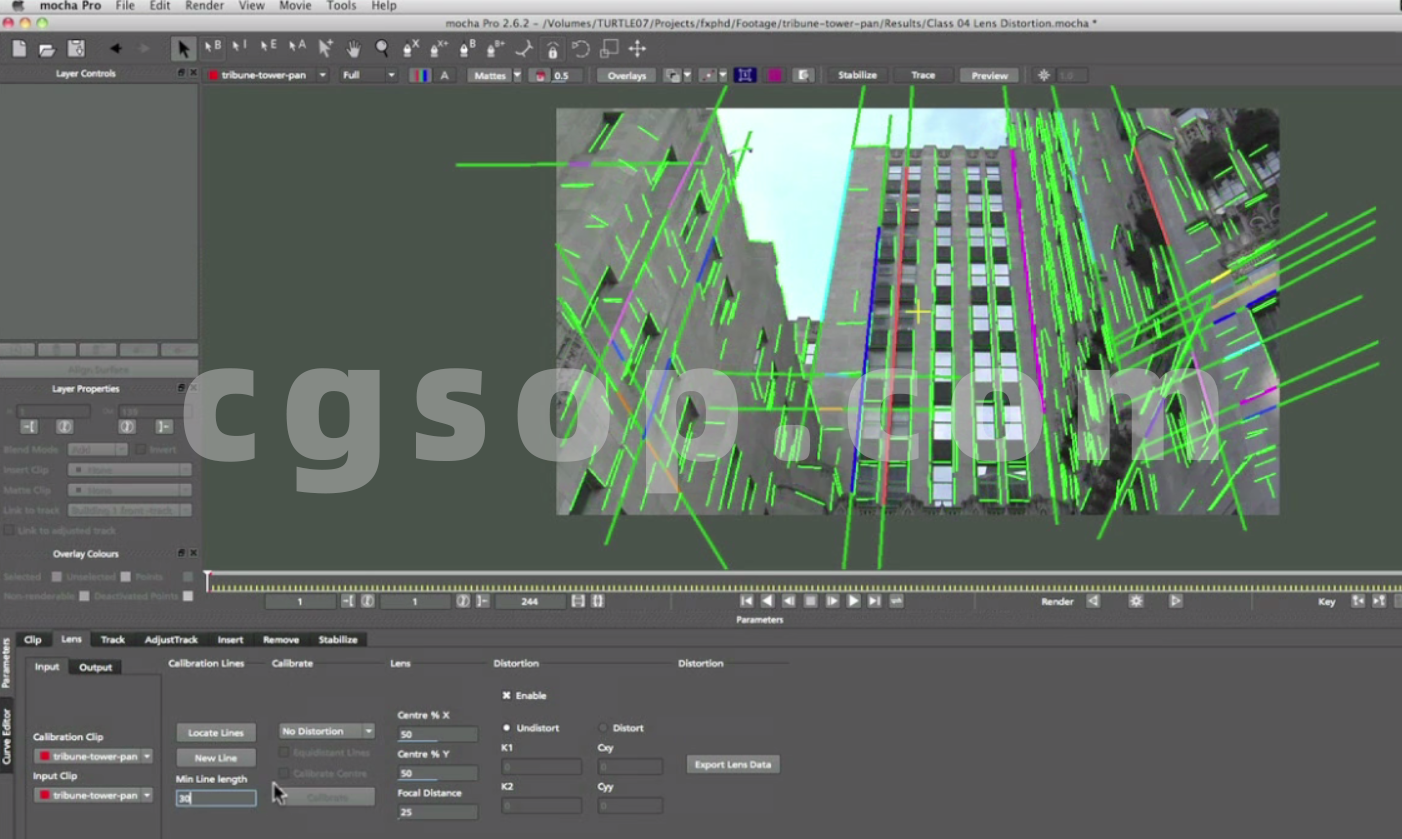Enable the distortion Enable checkbox
Viewport: 1402px width, 839px height.
(506, 695)
